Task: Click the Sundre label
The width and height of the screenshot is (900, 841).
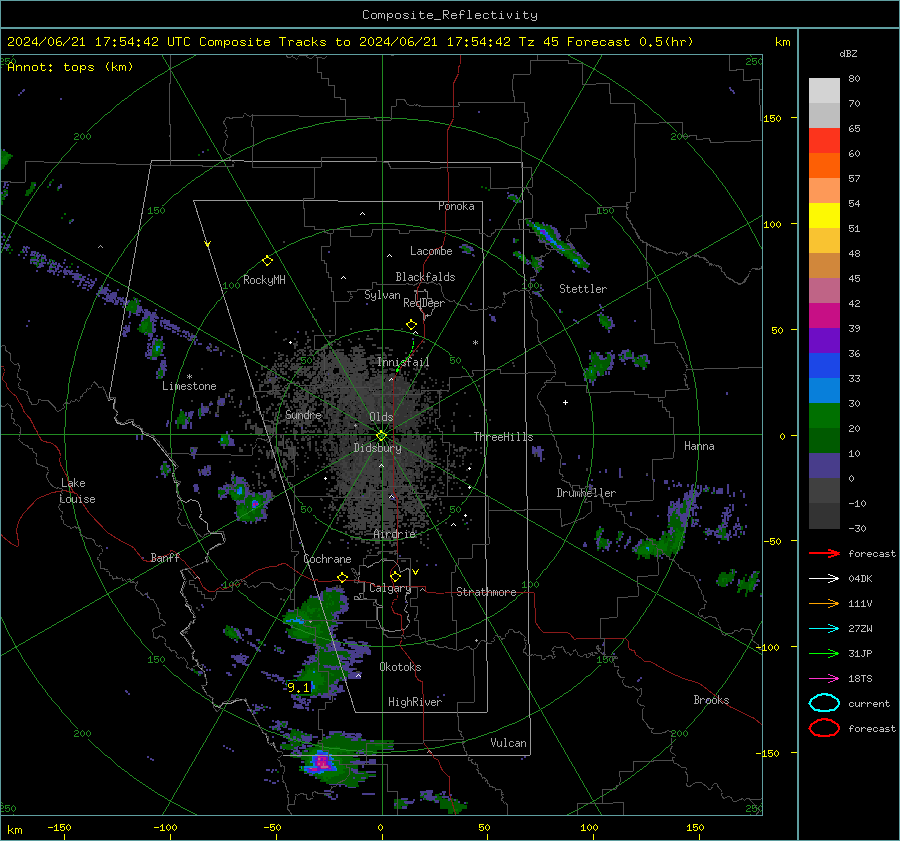Action: pos(303,415)
